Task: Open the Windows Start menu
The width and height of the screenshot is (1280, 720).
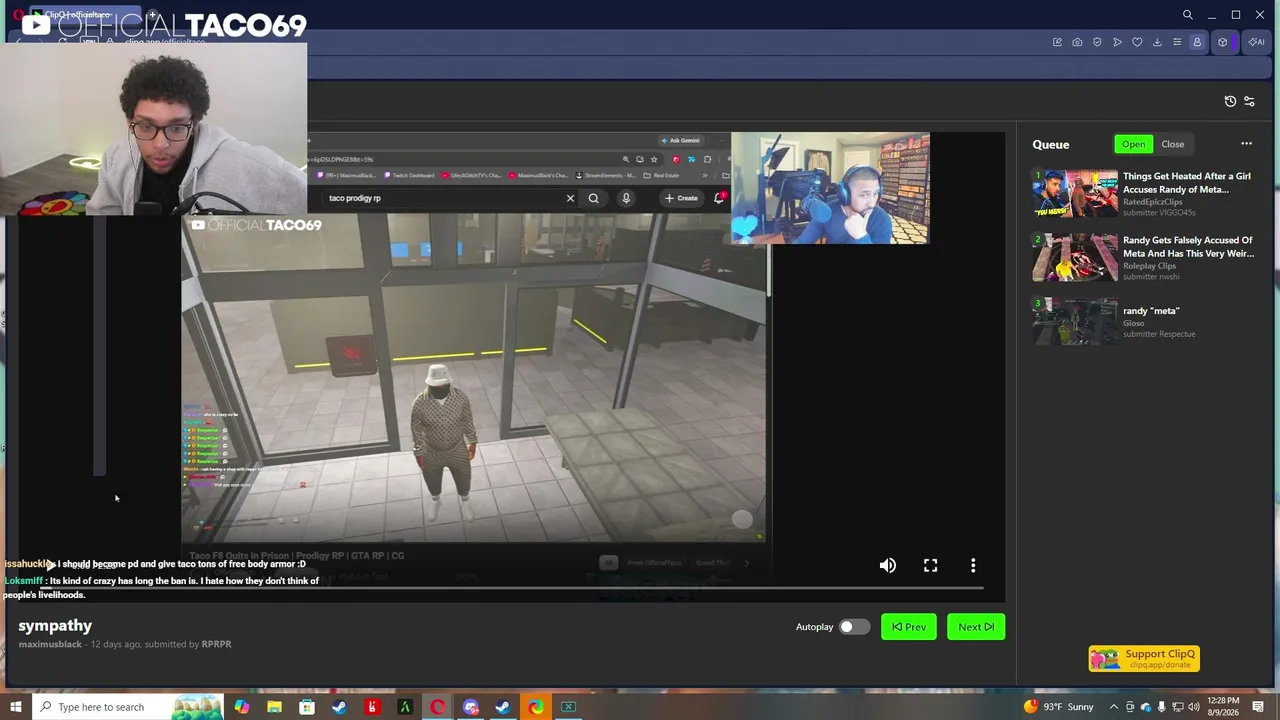Action: (15, 707)
